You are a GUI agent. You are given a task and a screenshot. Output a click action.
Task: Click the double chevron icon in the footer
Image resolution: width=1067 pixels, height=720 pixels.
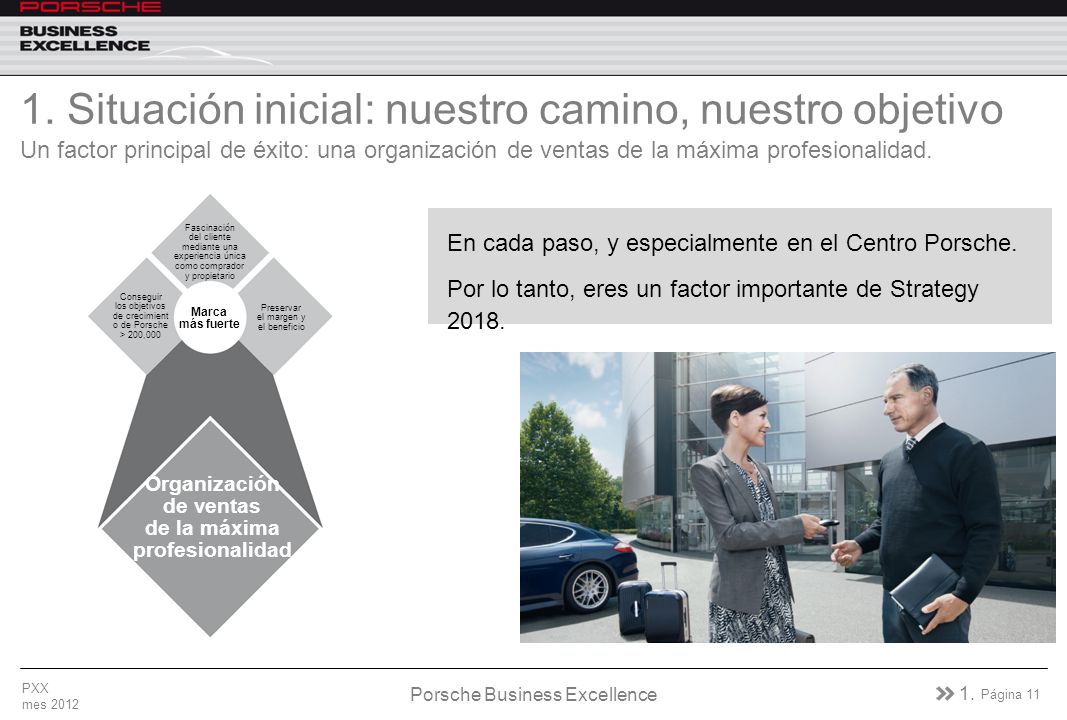[x=945, y=693]
